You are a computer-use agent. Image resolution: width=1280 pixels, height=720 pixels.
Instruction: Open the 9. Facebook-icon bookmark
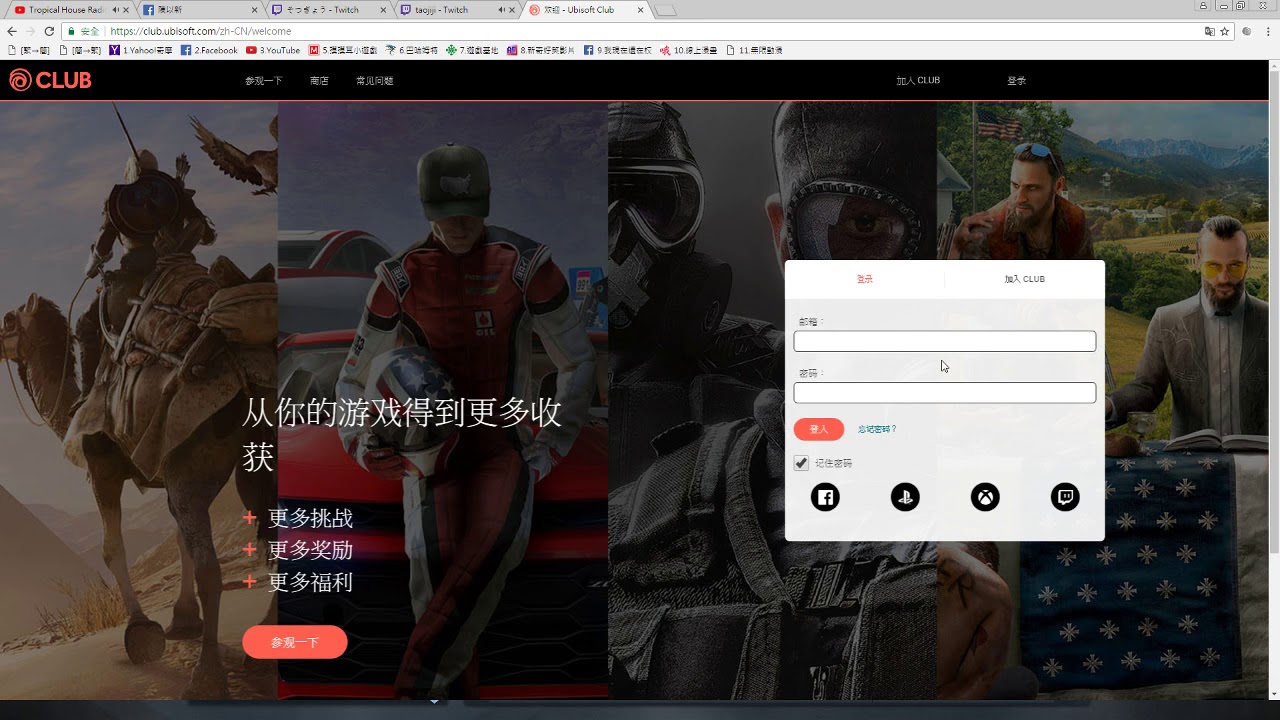617,50
